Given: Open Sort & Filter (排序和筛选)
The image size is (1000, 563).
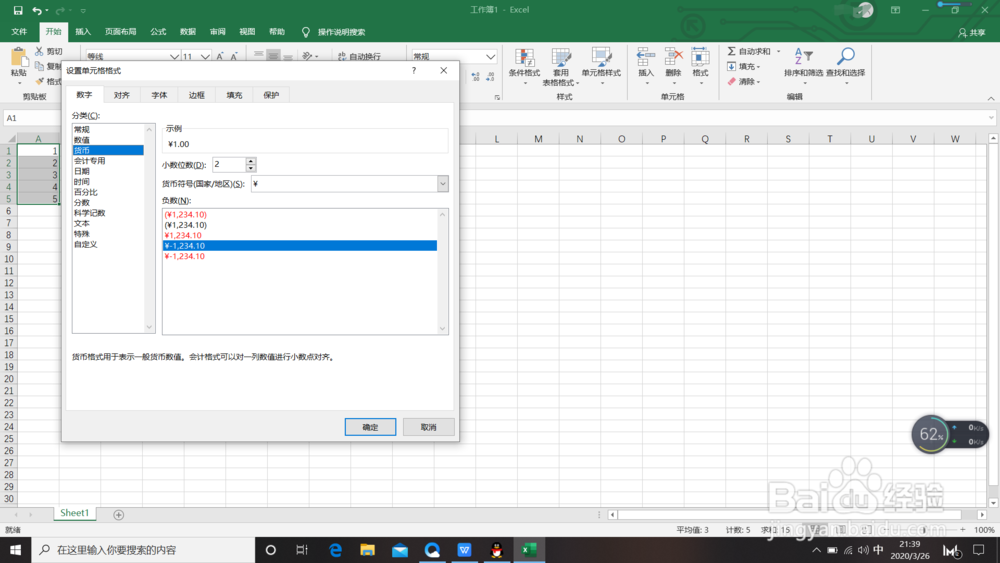Looking at the screenshot, I should [x=804, y=66].
